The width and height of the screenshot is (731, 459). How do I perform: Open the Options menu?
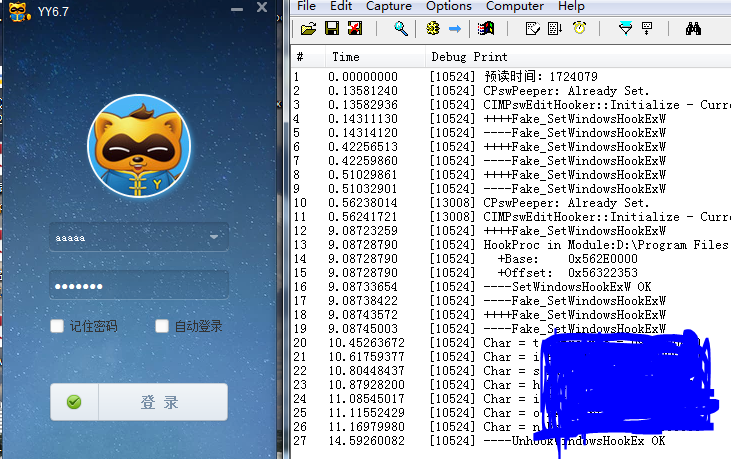coord(449,6)
